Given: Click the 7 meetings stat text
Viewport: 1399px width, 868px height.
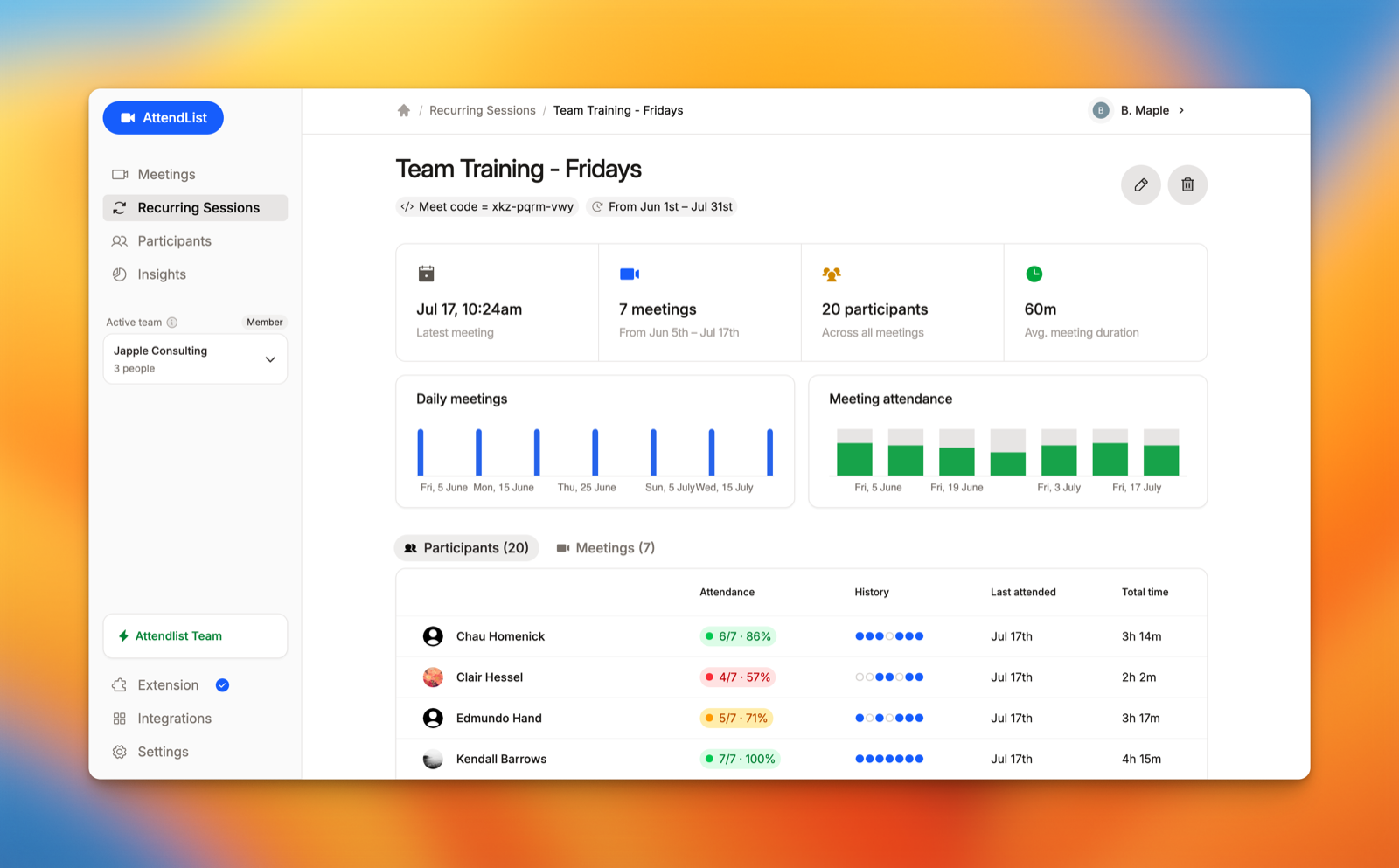Looking at the screenshot, I should click(658, 309).
